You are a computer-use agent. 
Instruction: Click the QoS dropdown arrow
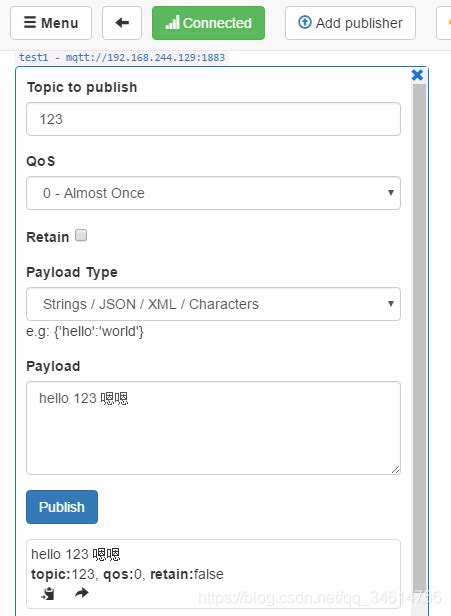(390, 192)
